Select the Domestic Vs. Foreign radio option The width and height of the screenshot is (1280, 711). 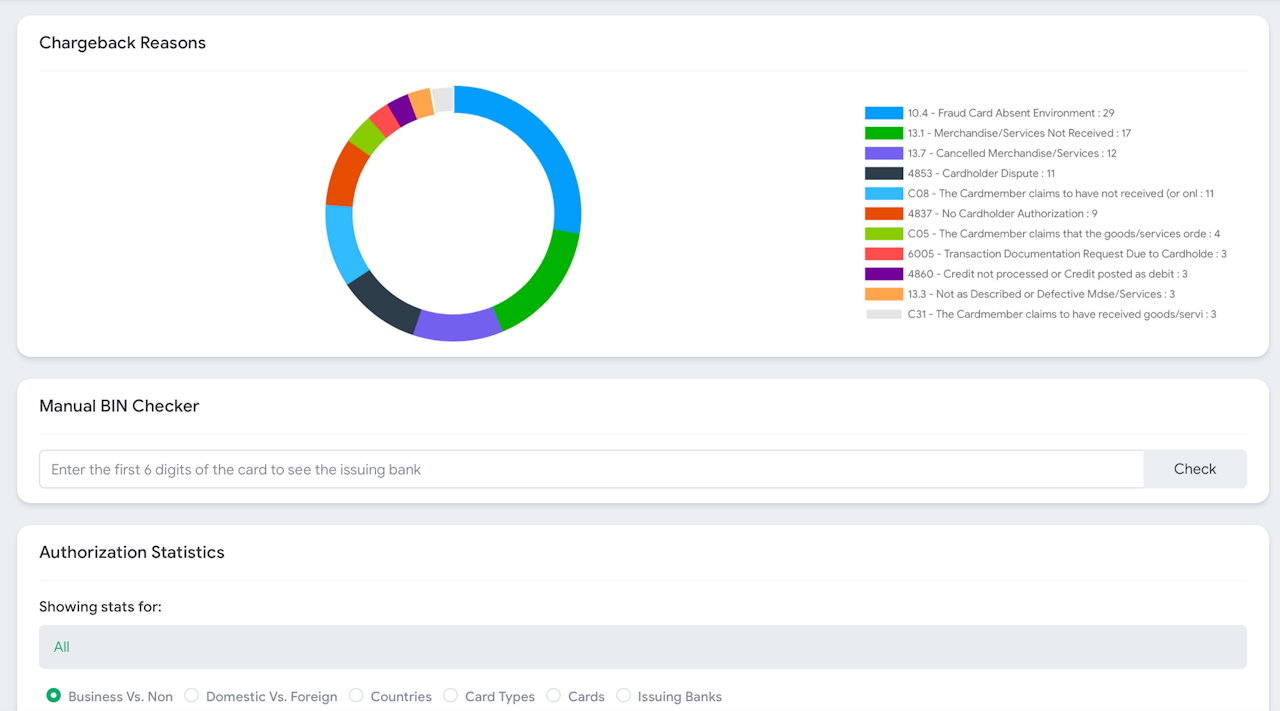[x=192, y=696]
